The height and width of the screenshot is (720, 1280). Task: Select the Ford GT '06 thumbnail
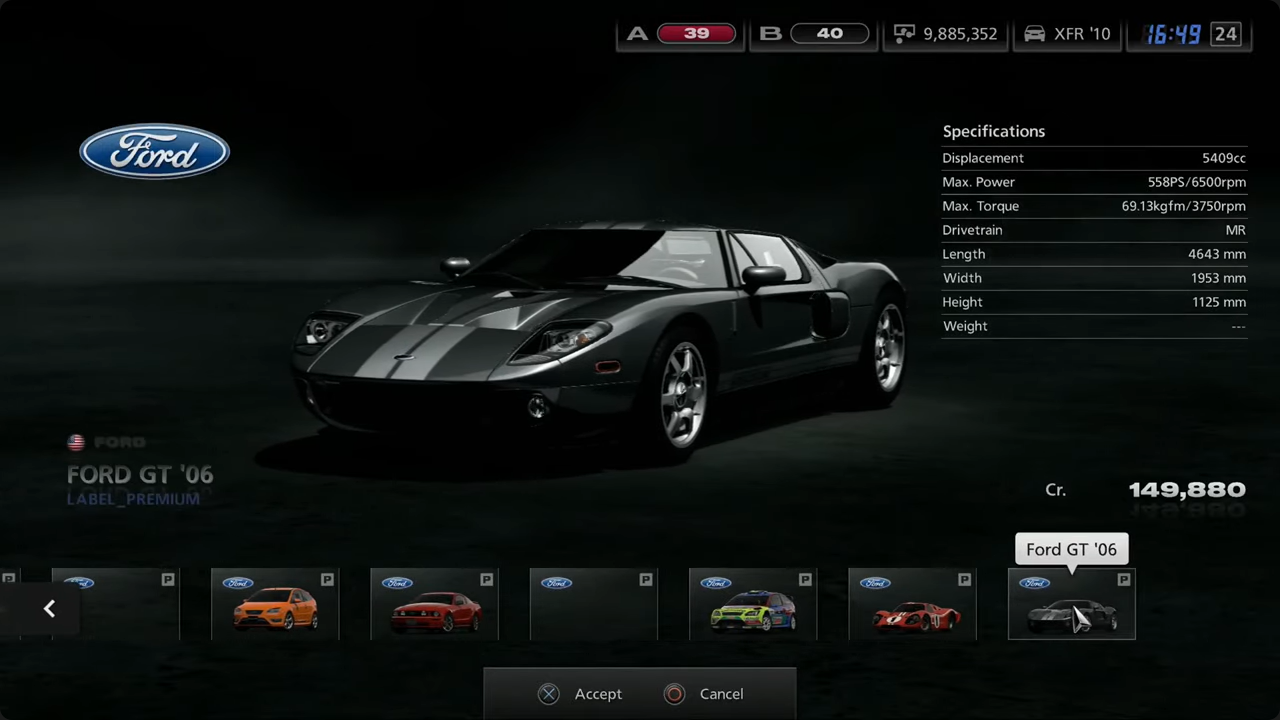[x=1071, y=605]
